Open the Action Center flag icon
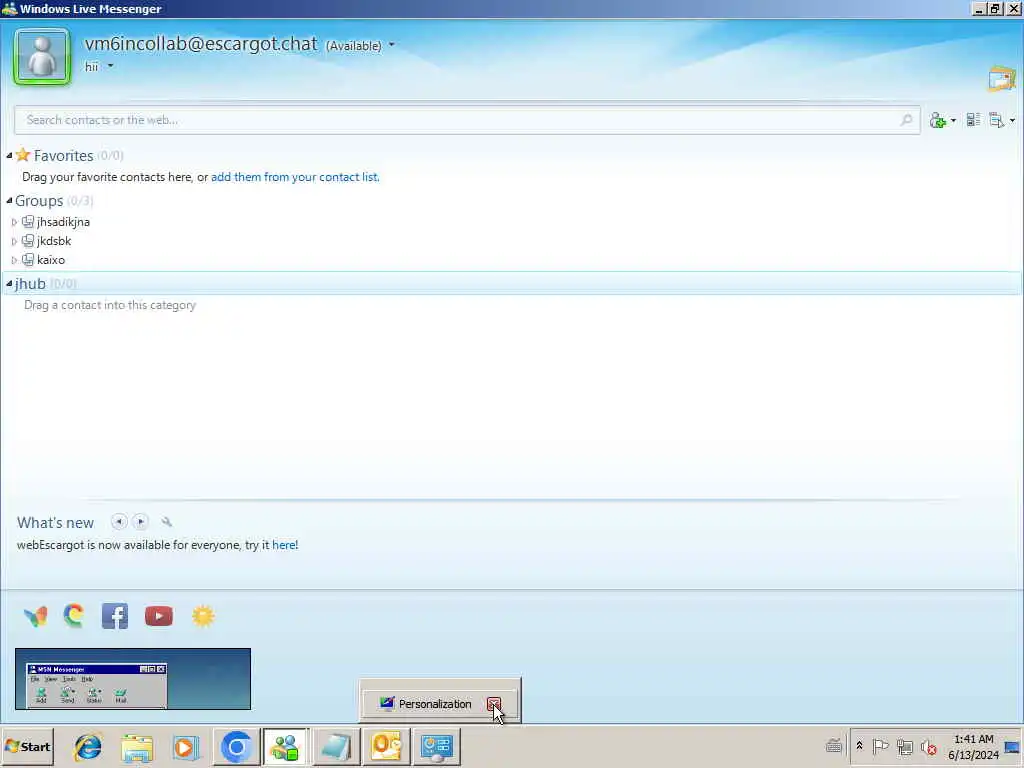The width and height of the screenshot is (1024, 768). point(880,746)
